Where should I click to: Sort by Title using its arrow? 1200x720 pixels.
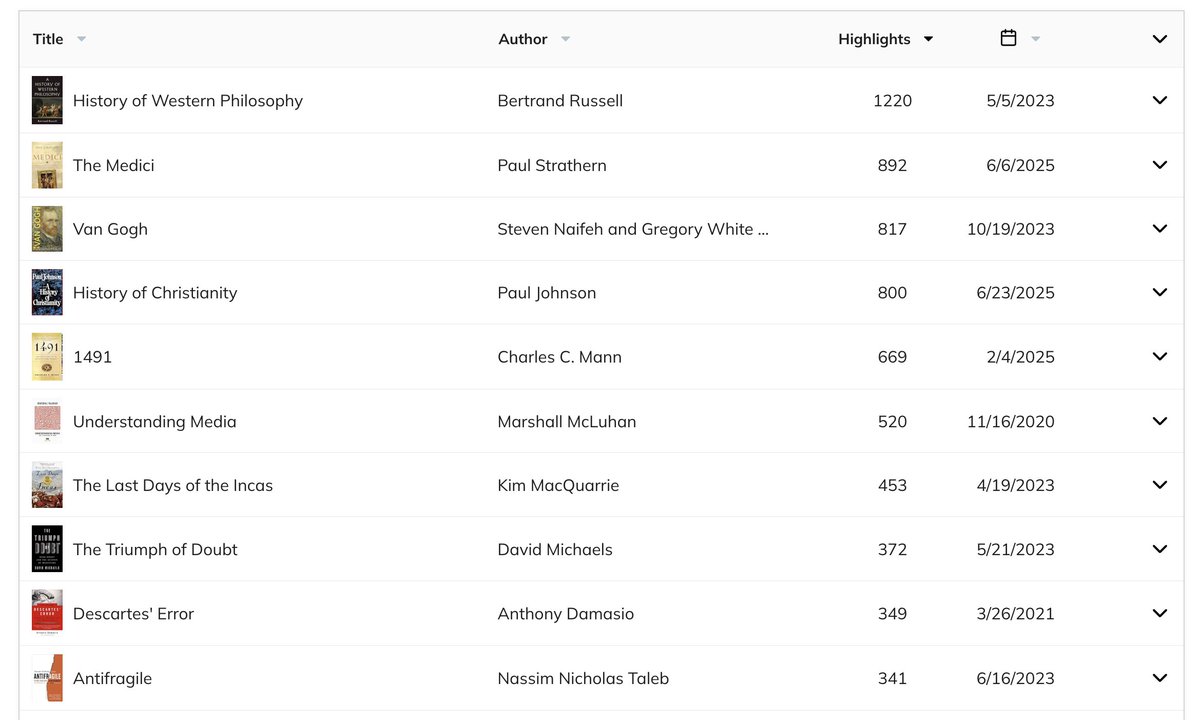coord(81,39)
